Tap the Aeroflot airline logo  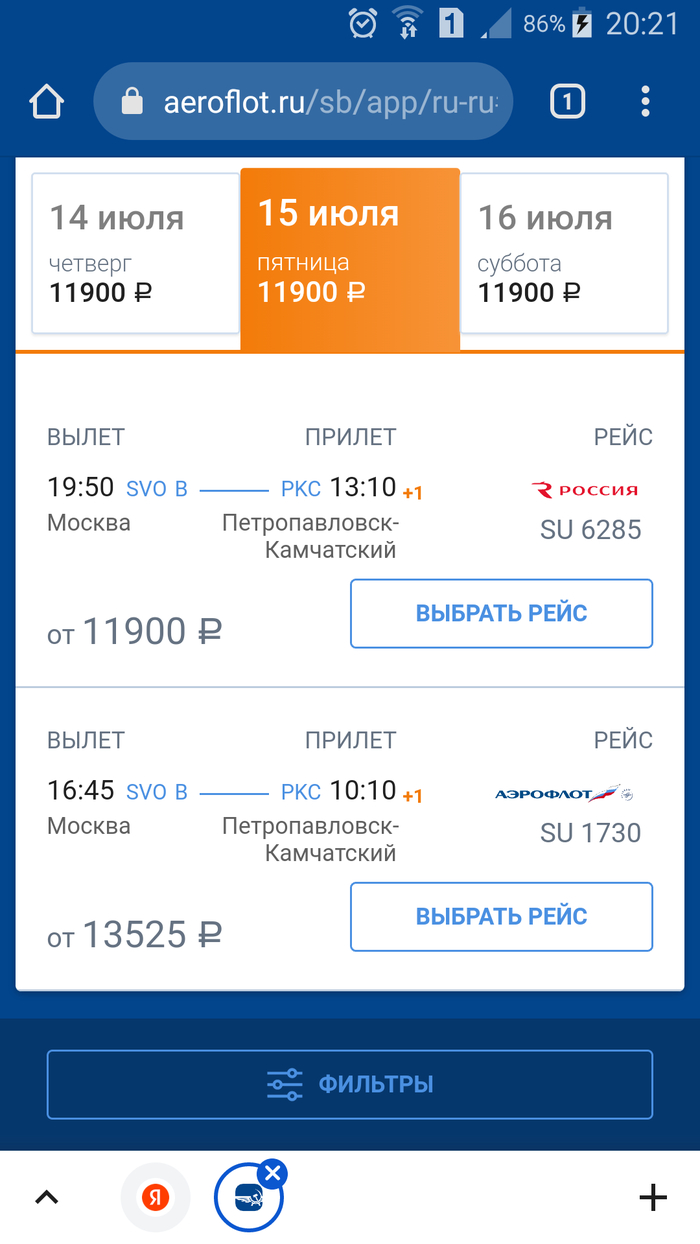(x=565, y=794)
